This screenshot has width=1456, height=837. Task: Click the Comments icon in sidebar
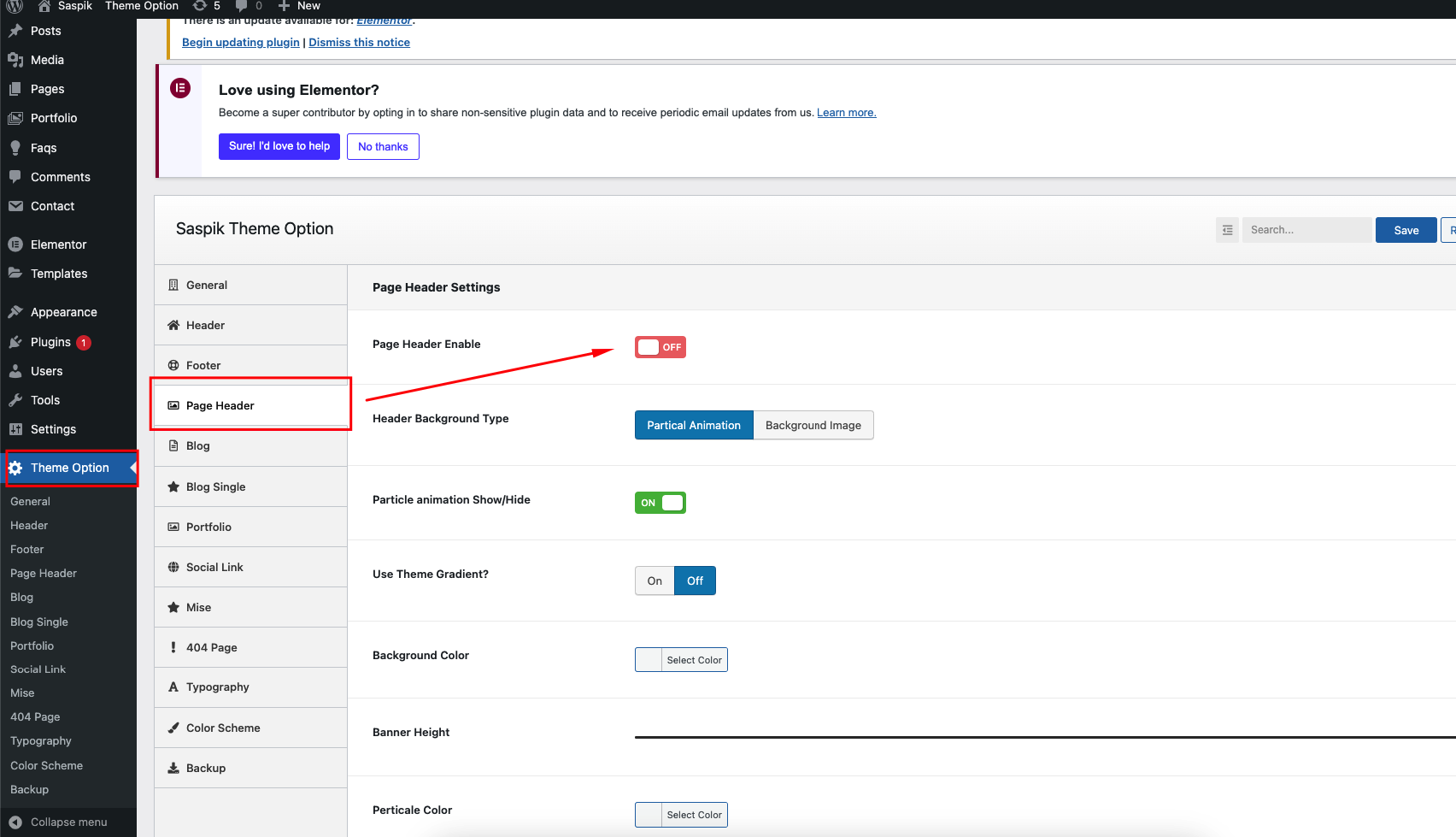click(x=15, y=177)
